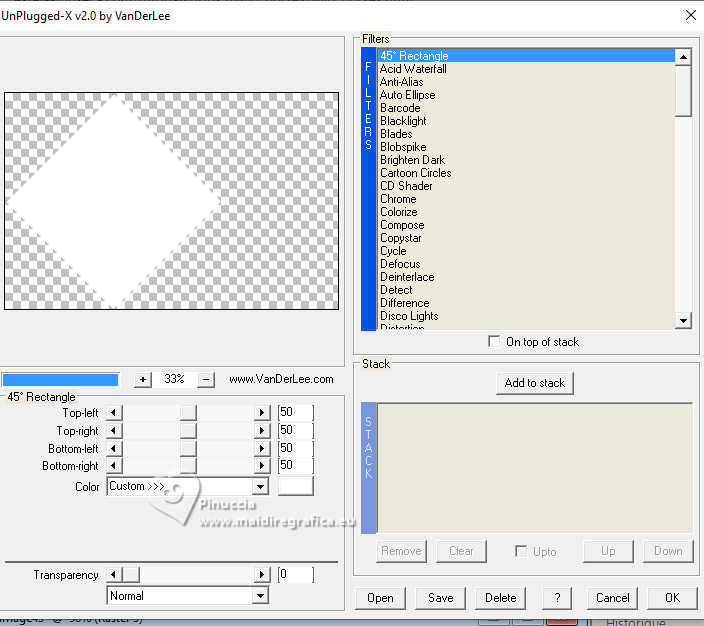Select 45° Rectangle filter in list
This screenshot has height=626, width=704.
point(526,56)
